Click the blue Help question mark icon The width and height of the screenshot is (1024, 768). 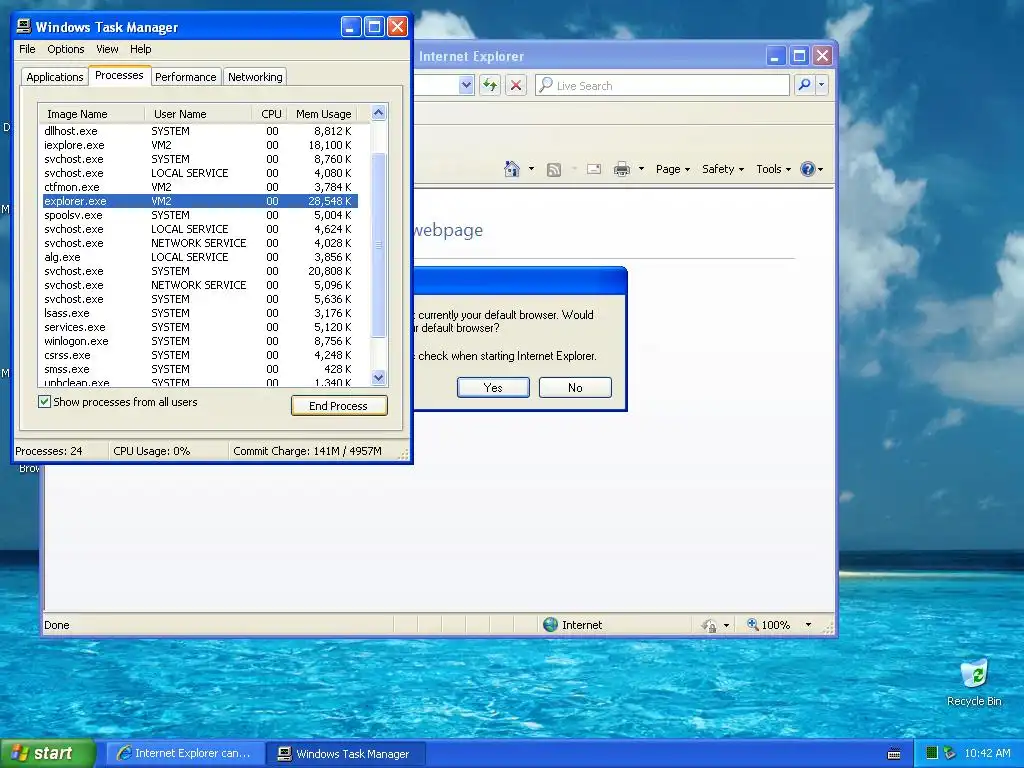click(x=808, y=169)
